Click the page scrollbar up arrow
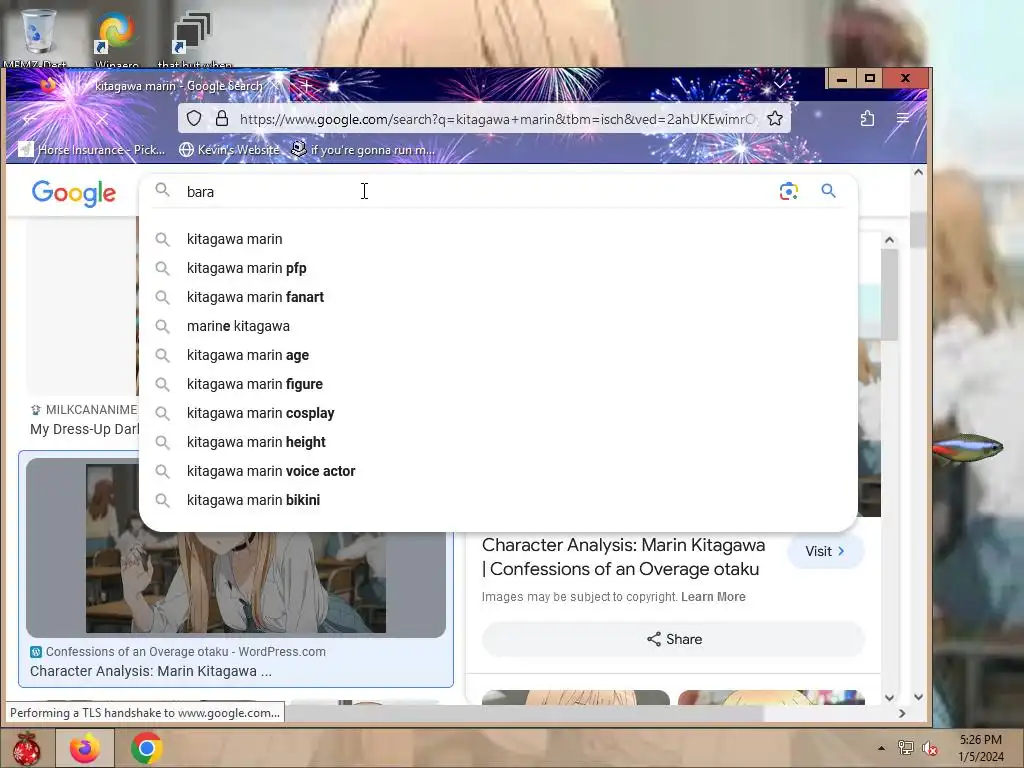Viewport: 1024px width, 768px height. click(x=918, y=172)
